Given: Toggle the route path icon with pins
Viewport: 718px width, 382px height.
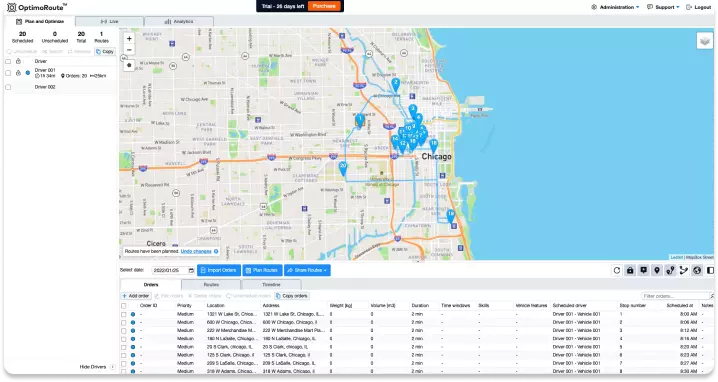Looking at the screenshot, I should pos(670,271).
